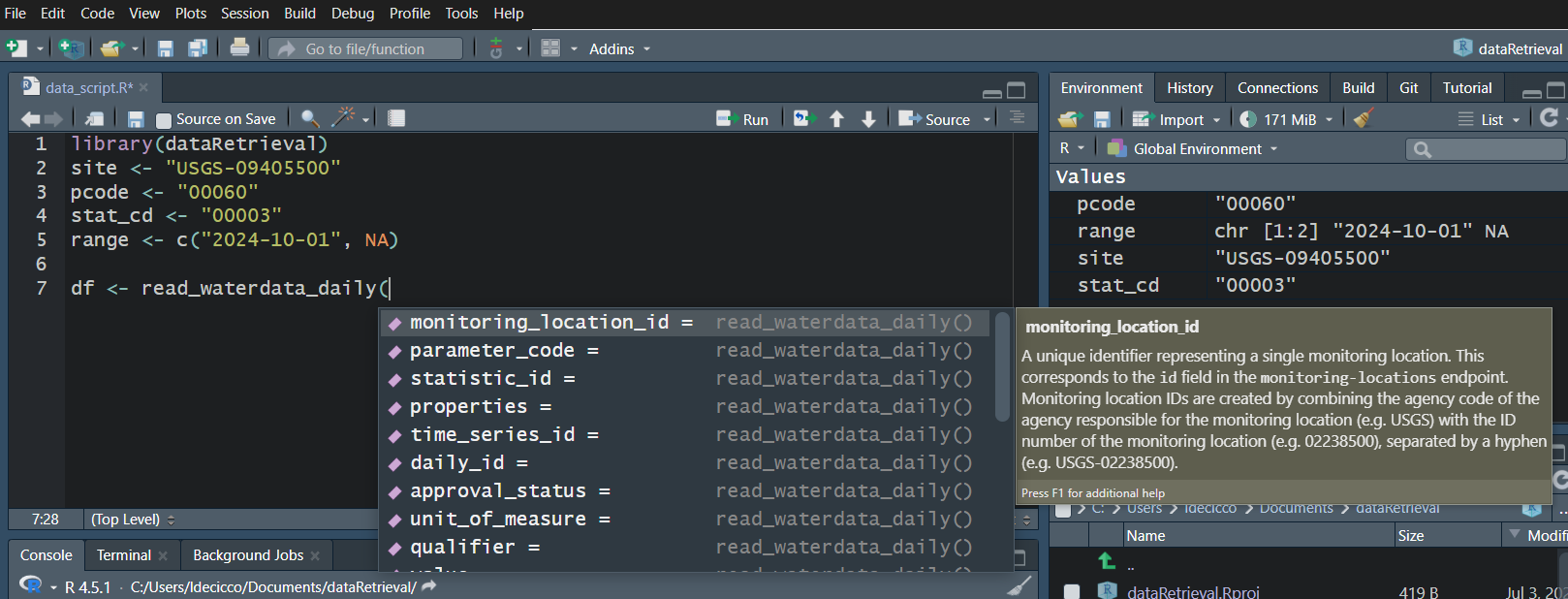The height and width of the screenshot is (599, 1568).
Task: Tick the checkbox next to dataRetrieval.Rproj
Action: coord(1072,591)
